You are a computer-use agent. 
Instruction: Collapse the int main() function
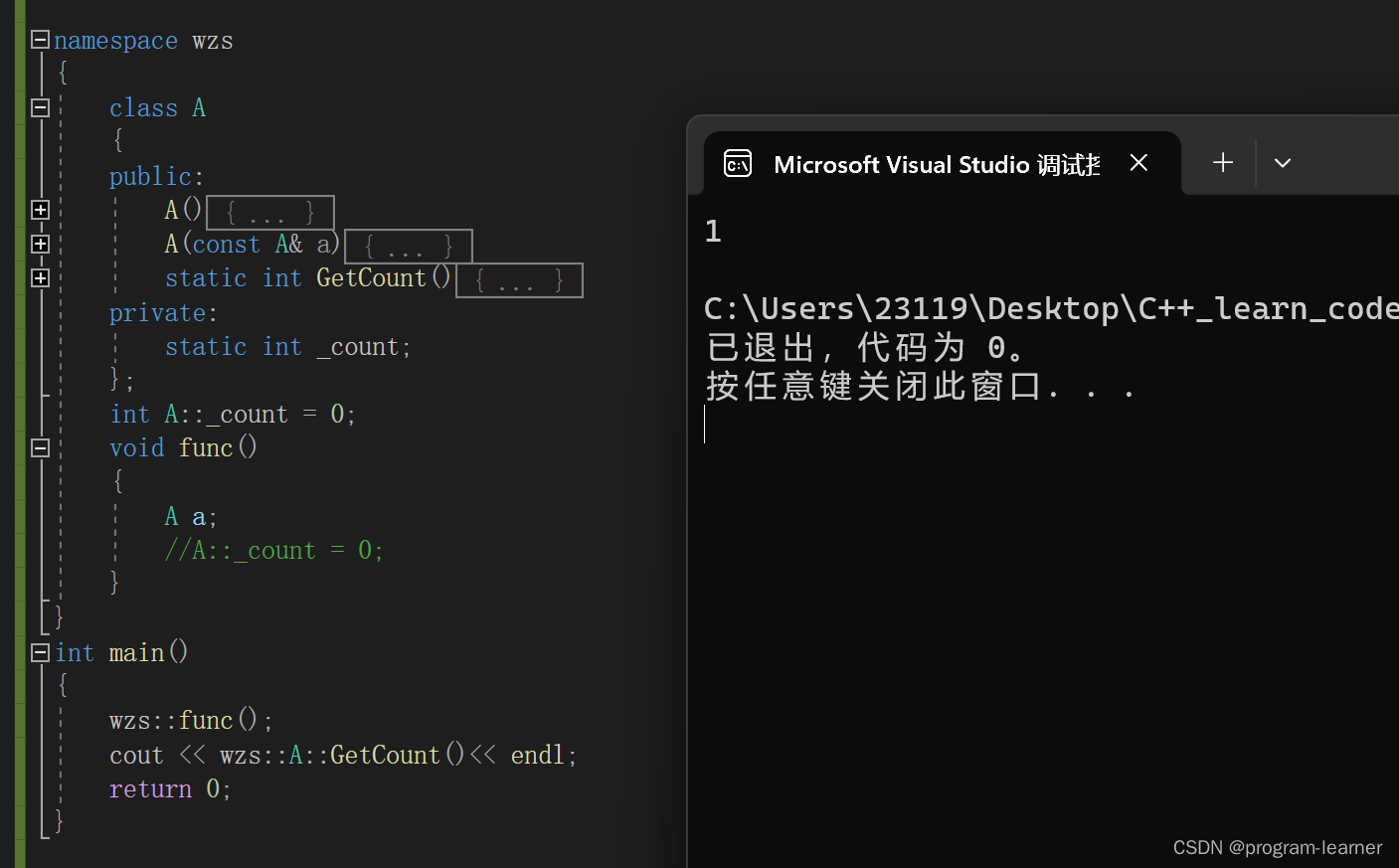pyautogui.click(x=40, y=652)
